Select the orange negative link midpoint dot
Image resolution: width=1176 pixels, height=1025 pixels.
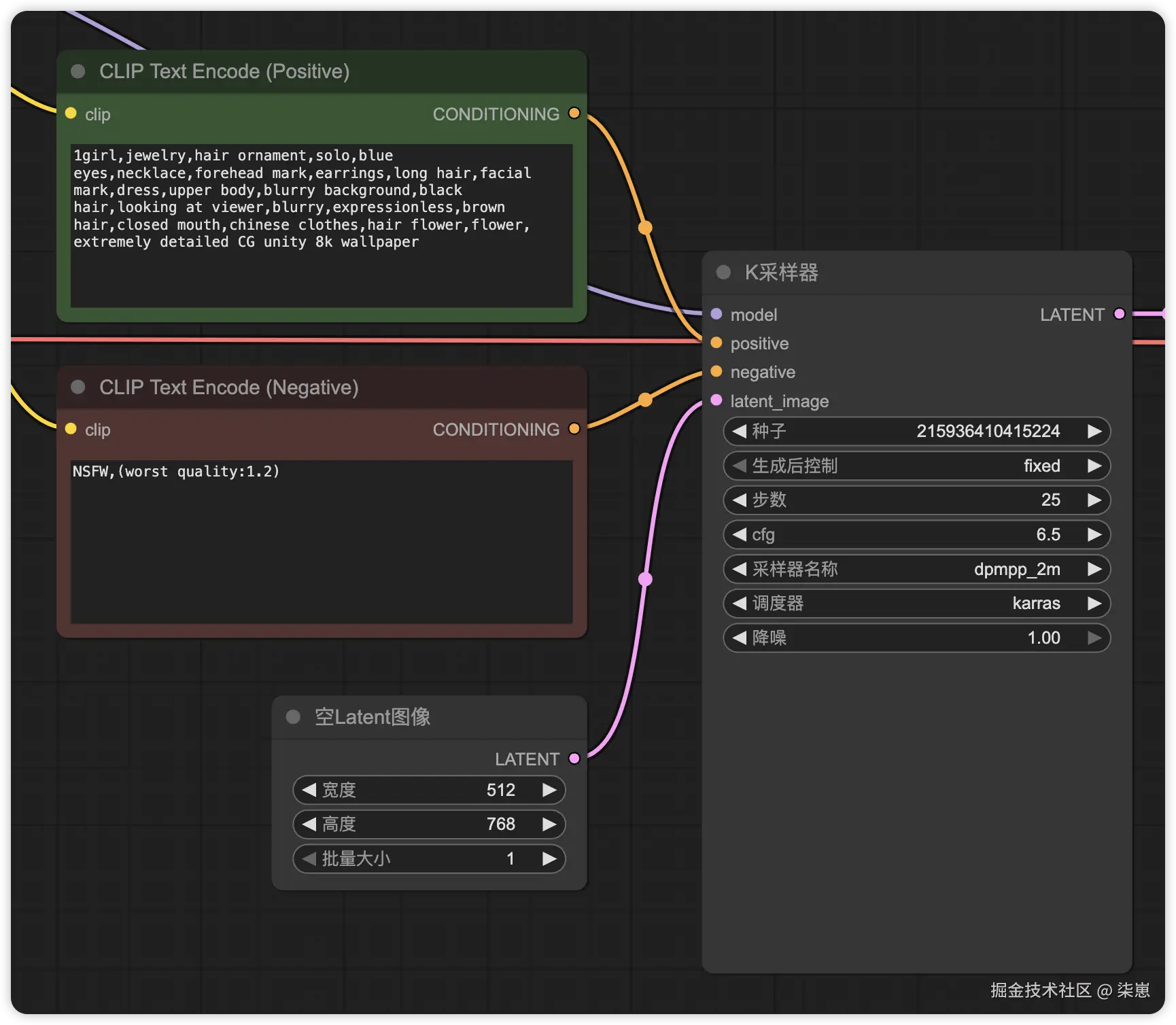(645, 400)
